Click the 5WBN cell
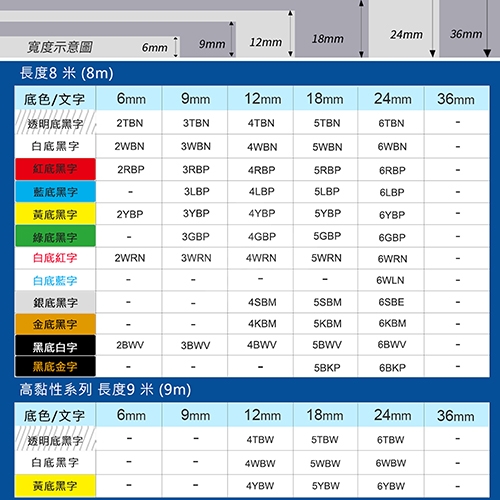 coord(327,147)
